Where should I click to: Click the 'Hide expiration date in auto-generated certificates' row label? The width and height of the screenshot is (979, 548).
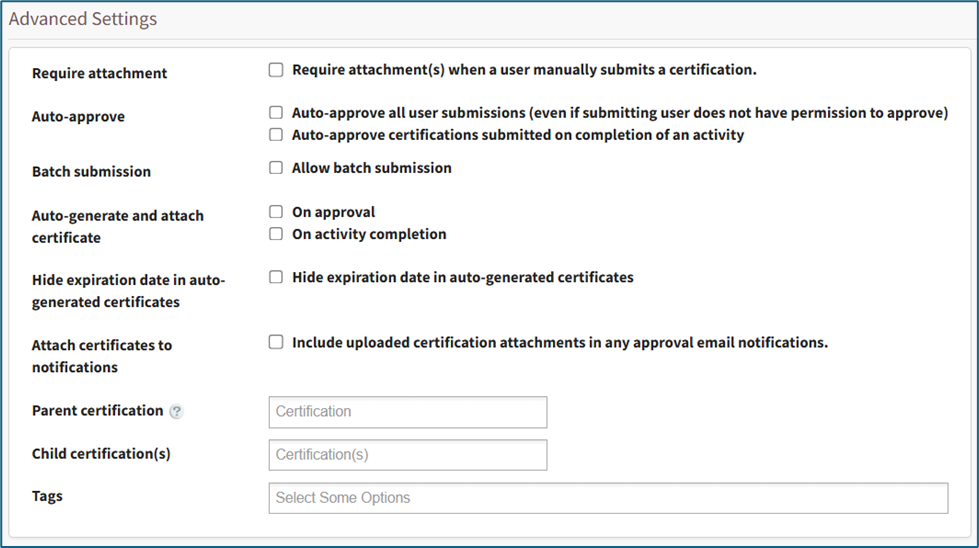pyautogui.click(x=128, y=291)
